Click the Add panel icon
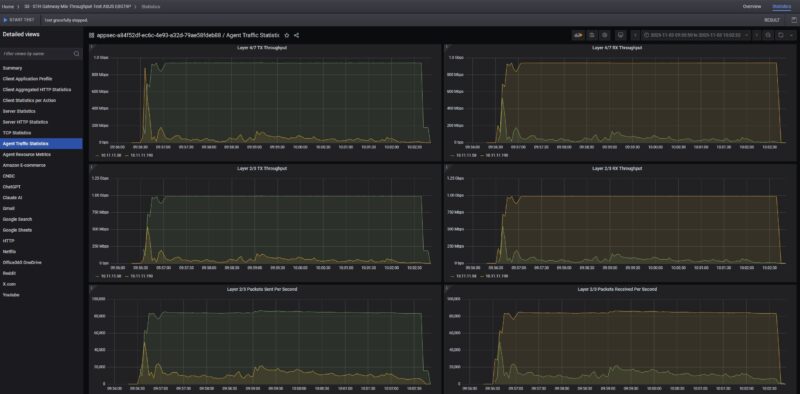Viewport: 800px width, 394px height. (x=578, y=35)
